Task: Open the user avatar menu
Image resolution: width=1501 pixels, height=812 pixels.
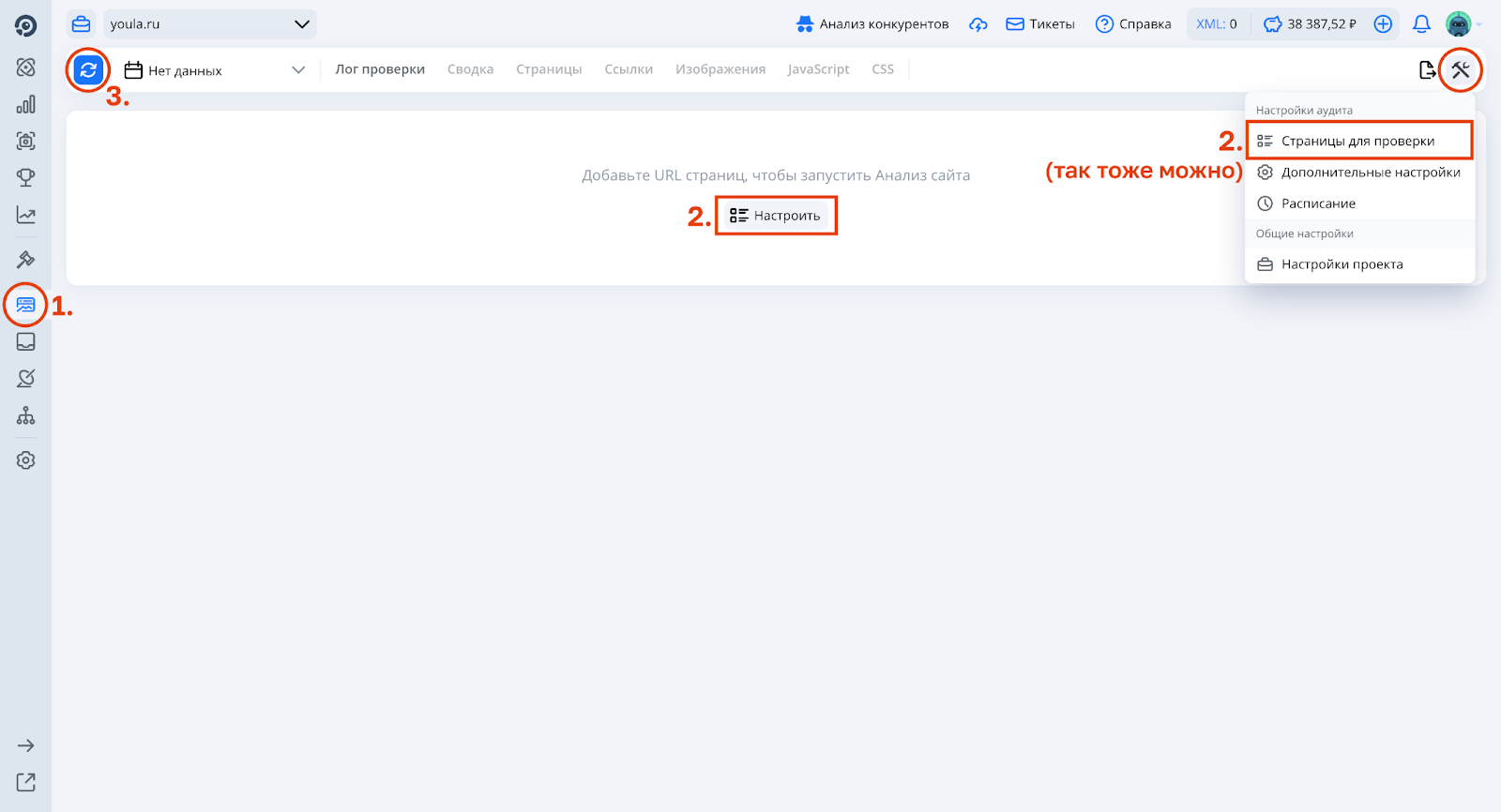Action: (x=1460, y=24)
